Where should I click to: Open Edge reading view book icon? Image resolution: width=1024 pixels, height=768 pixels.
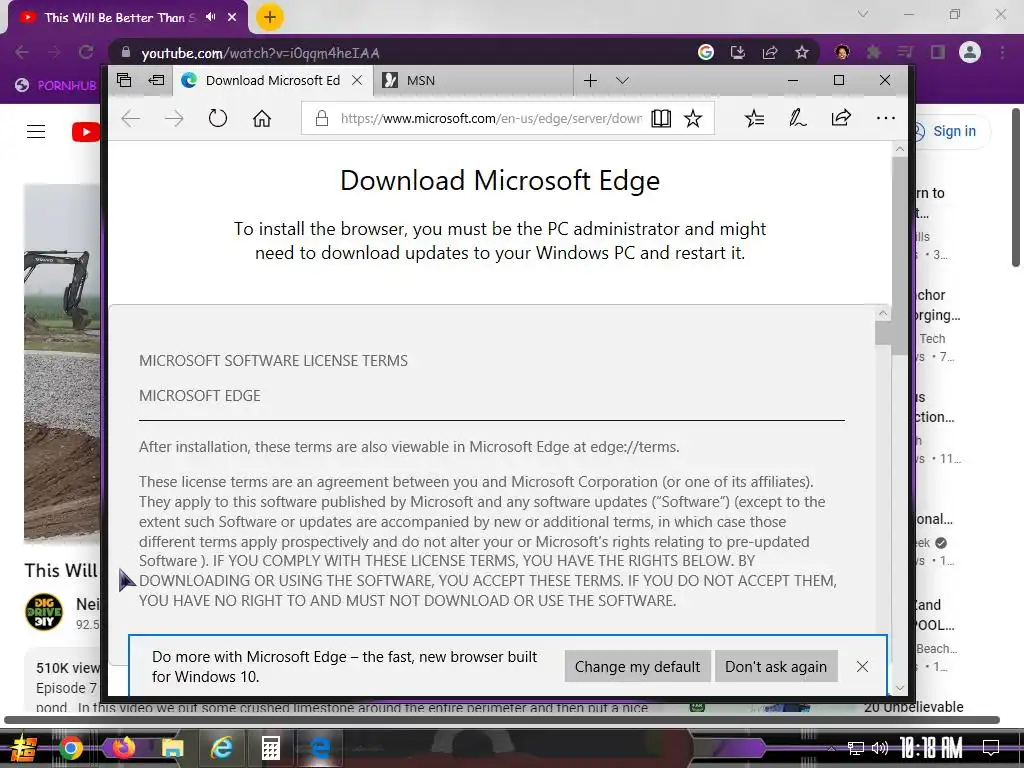(661, 118)
